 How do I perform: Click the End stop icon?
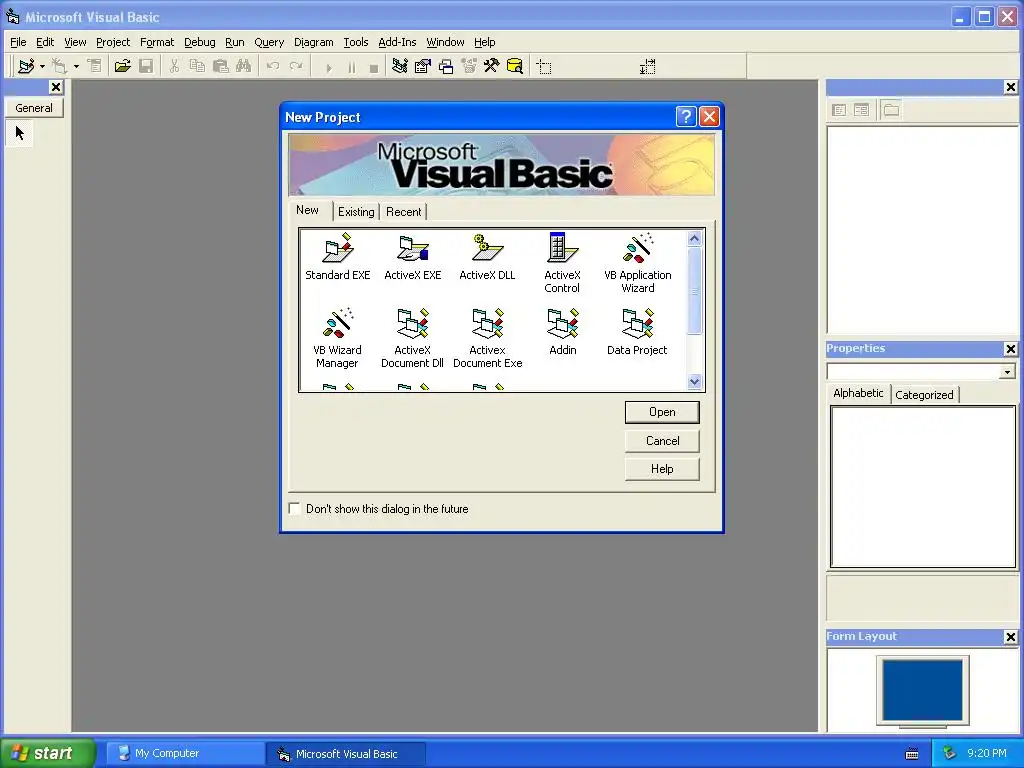374,67
